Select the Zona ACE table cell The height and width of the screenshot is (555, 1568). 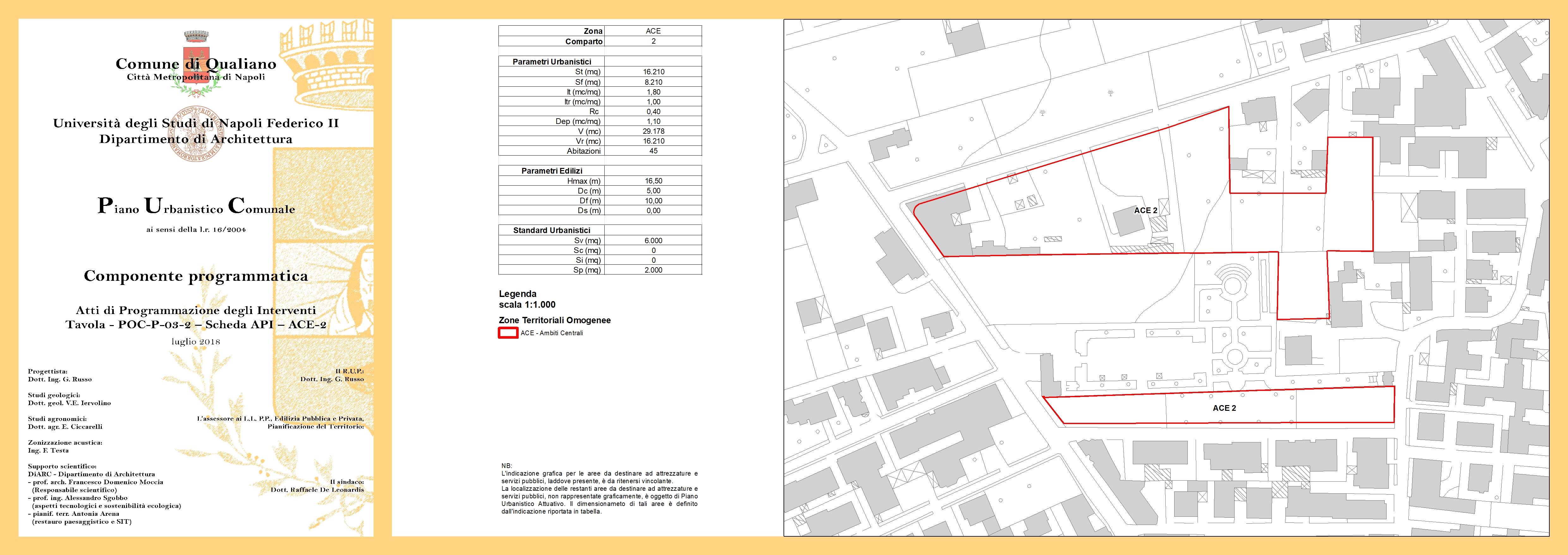(653, 31)
